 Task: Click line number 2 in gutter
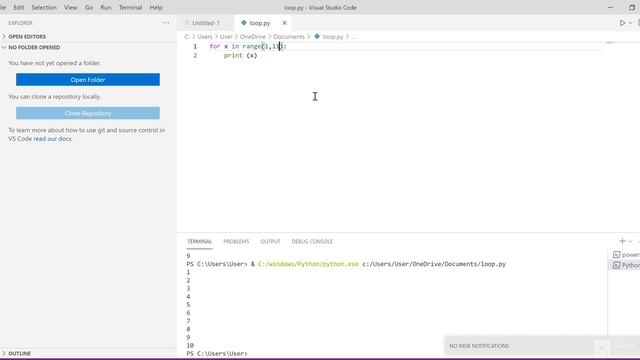click(195, 56)
